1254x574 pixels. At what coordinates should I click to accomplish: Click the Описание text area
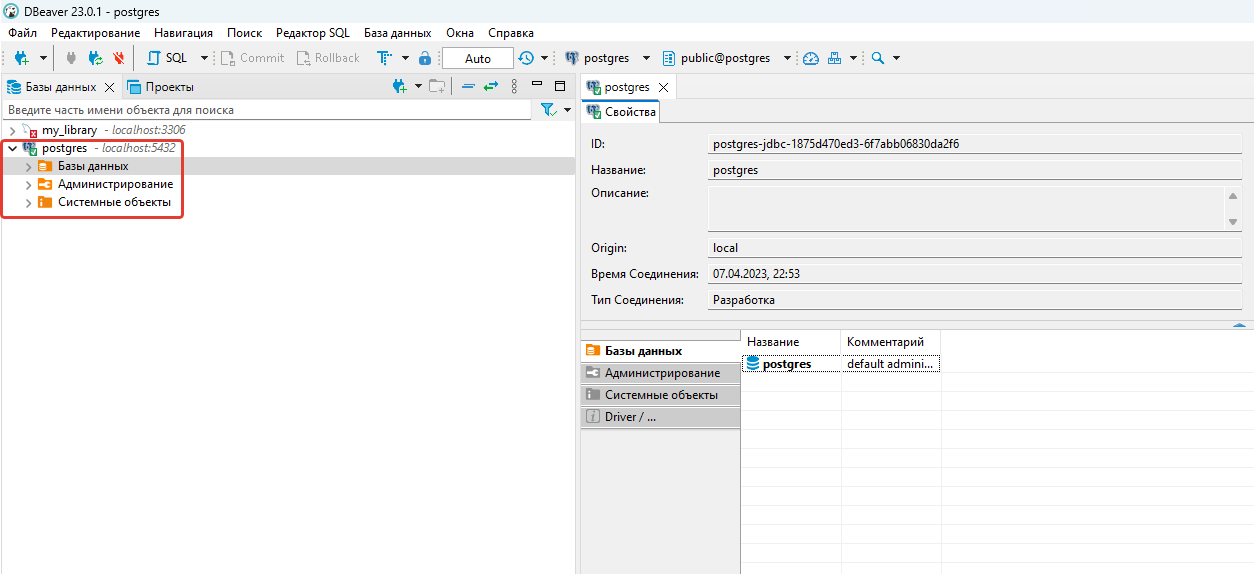tap(966, 208)
